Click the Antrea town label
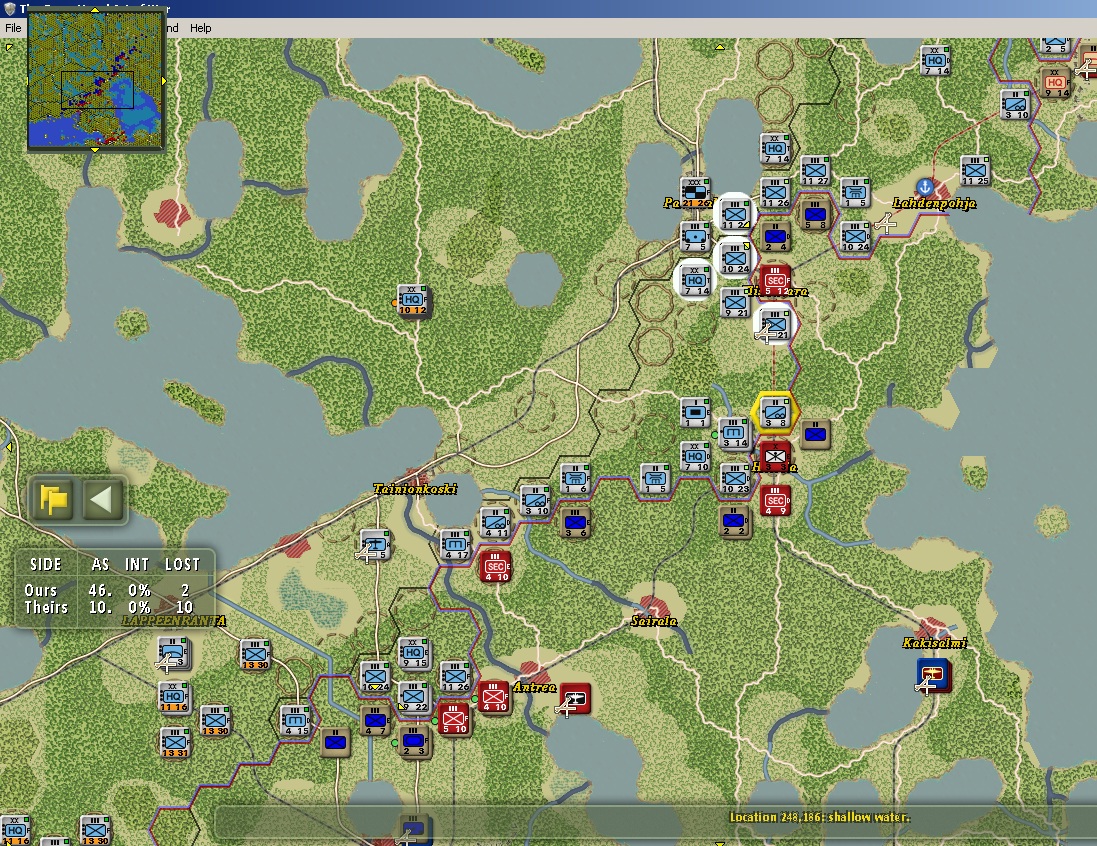Viewport: 1097px width, 846px height. [535, 687]
